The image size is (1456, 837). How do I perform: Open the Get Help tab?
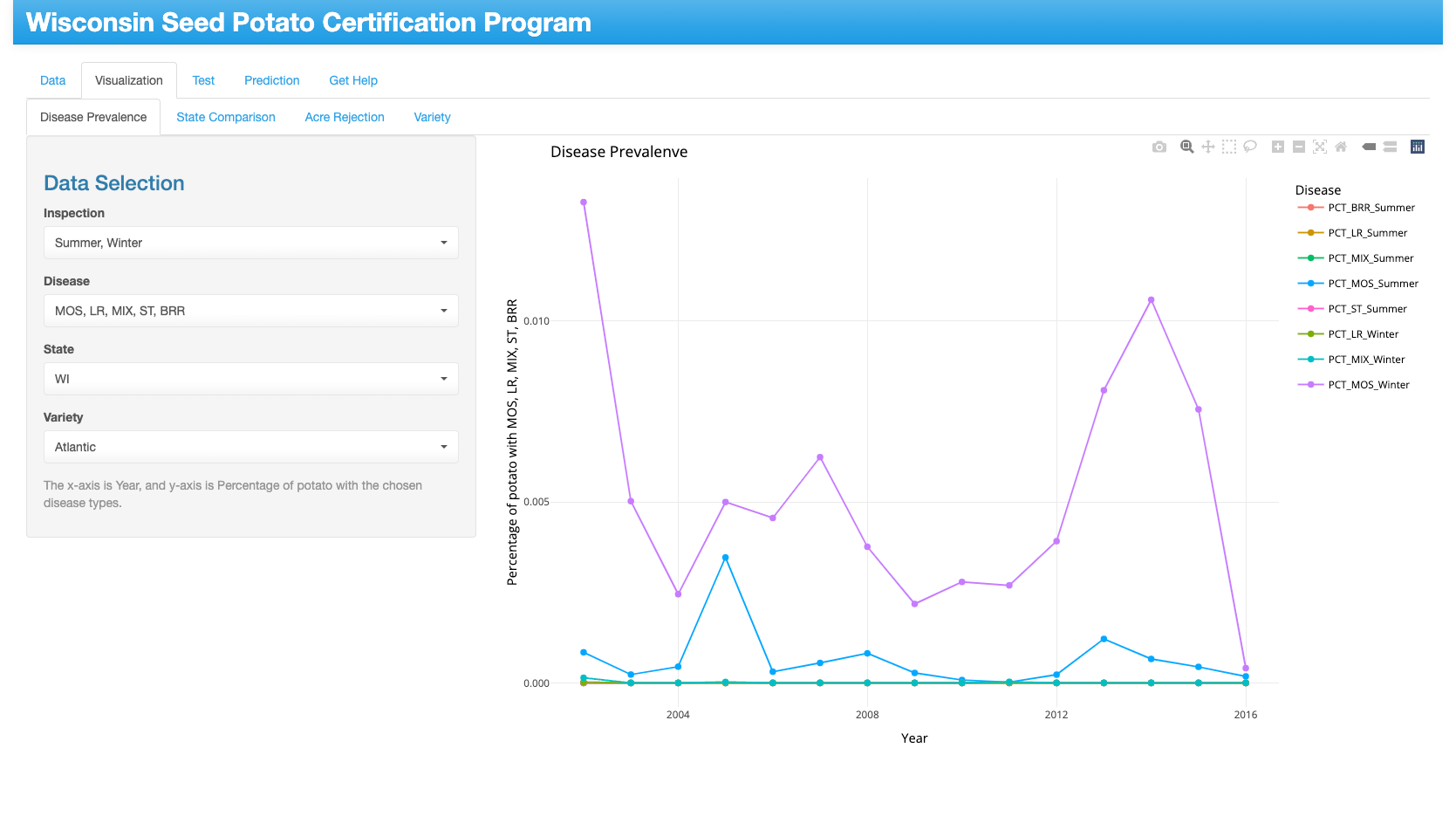[353, 80]
